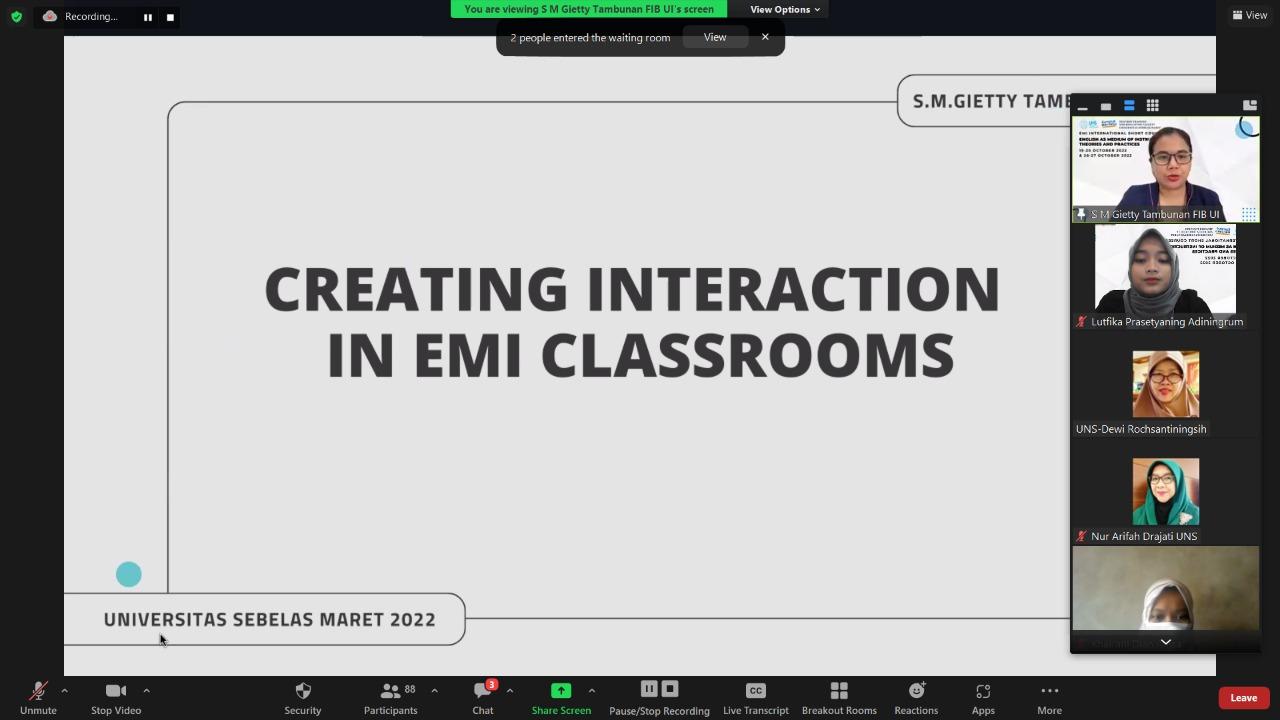Click View to see the waiting room
Image resolution: width=1280 pixels, height=720 pixels.
715,37
